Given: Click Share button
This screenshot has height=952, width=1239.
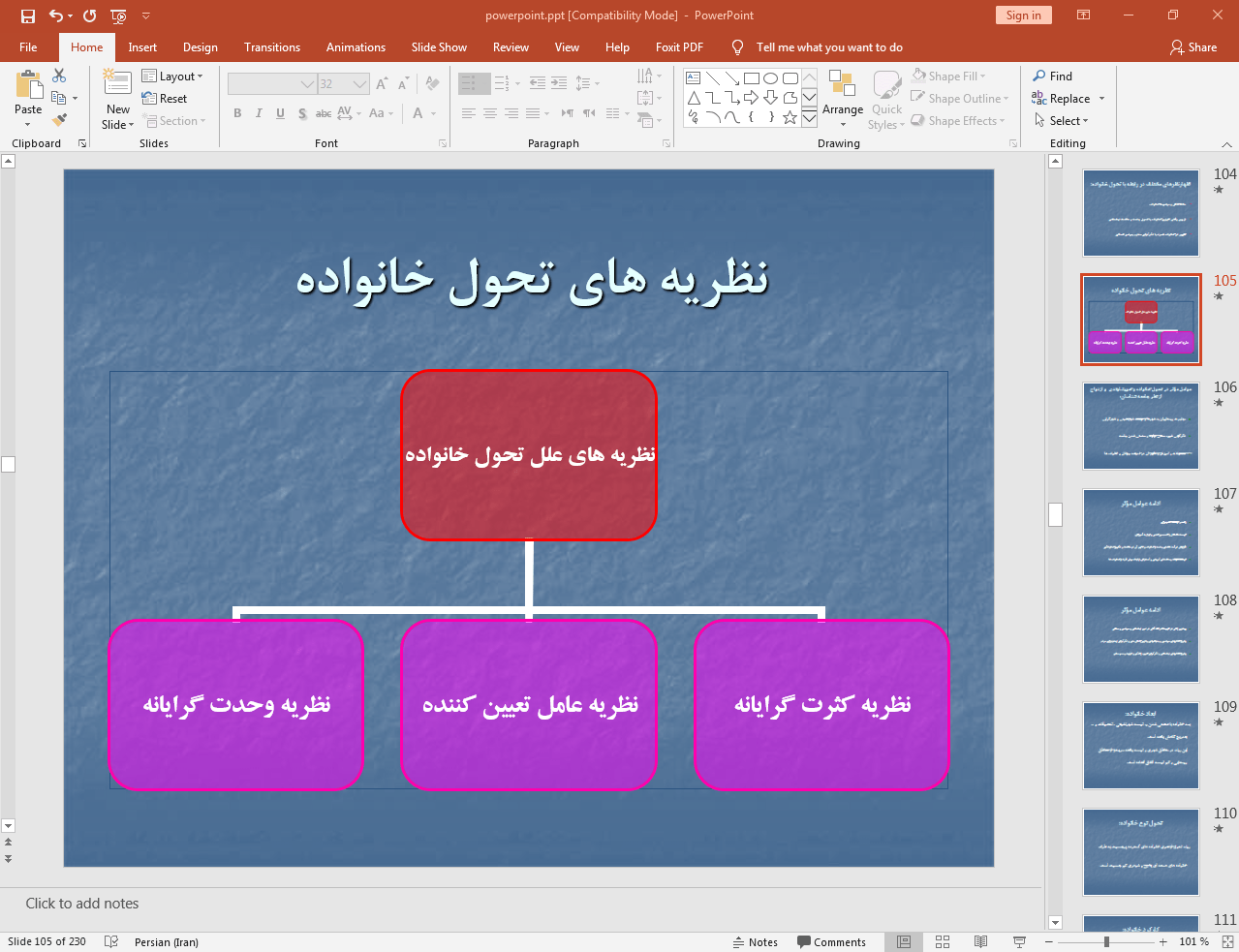Looking at the screenshot, I should pyautogui.click(x=1193, y=47).
